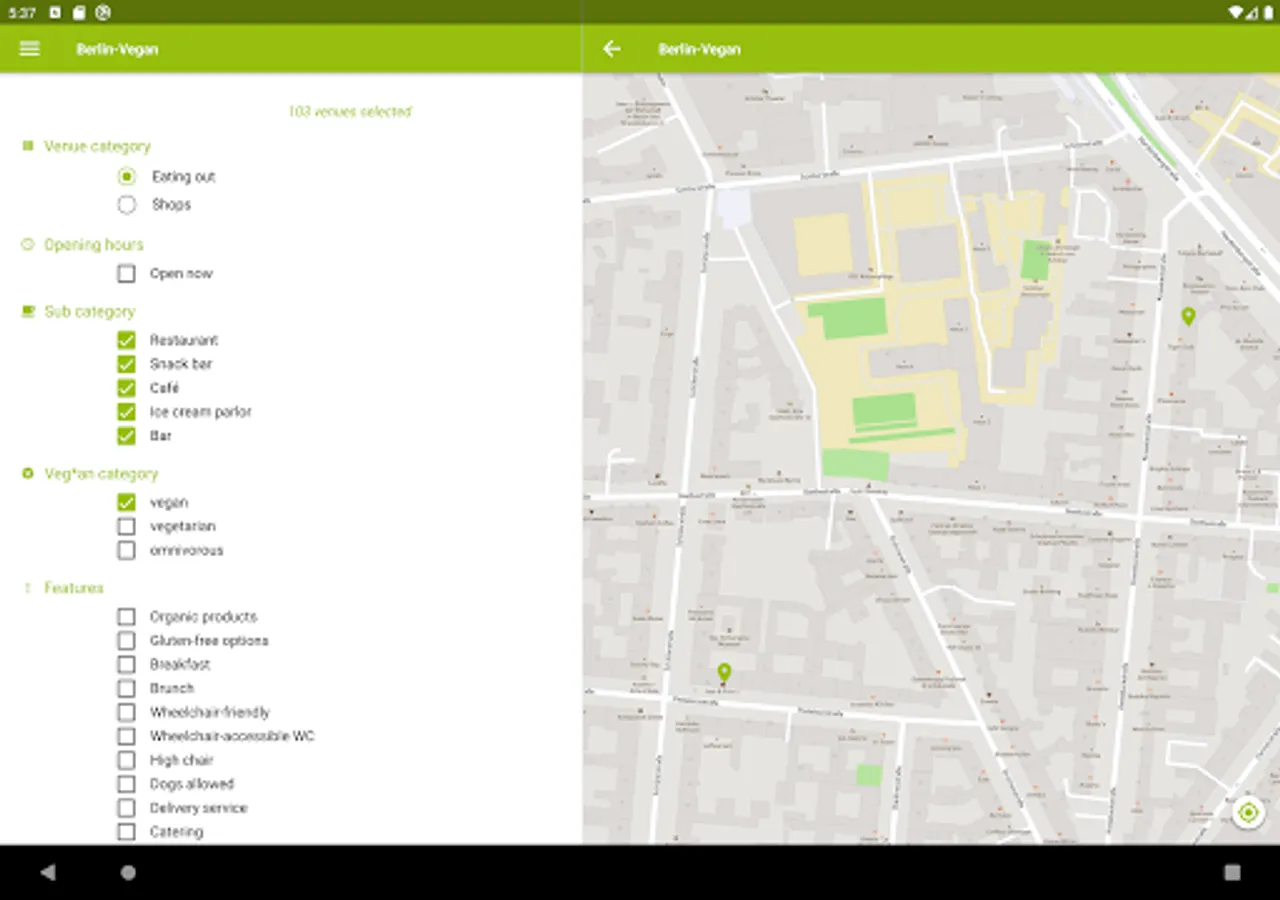
Task: Open the hamburger navigation menu
Action: [x=30, y=49]
